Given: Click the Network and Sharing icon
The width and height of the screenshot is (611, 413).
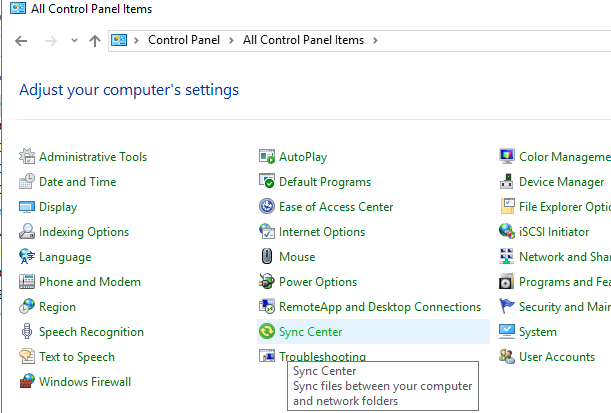Looking at the screenshot, I should coord(507,256).
